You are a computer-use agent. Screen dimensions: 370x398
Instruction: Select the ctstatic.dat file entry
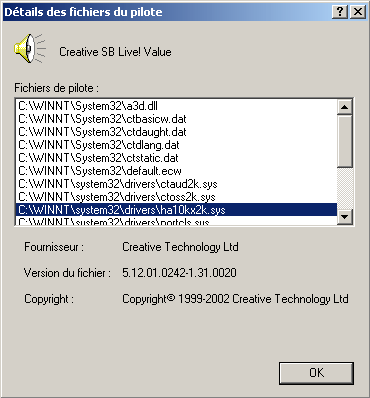tap(176, 158)
